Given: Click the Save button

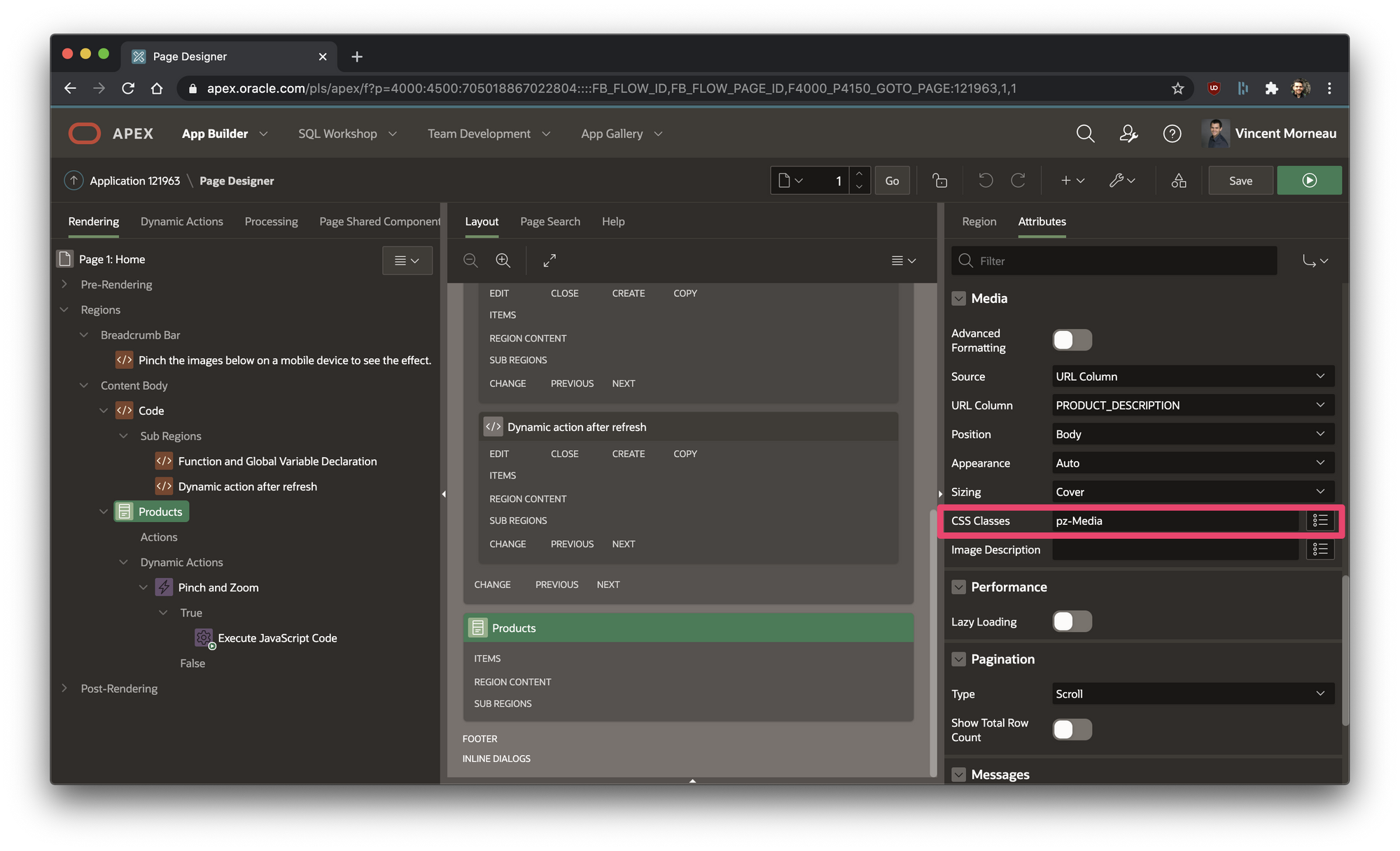Looking at the screenshot, I should 1240,181.
